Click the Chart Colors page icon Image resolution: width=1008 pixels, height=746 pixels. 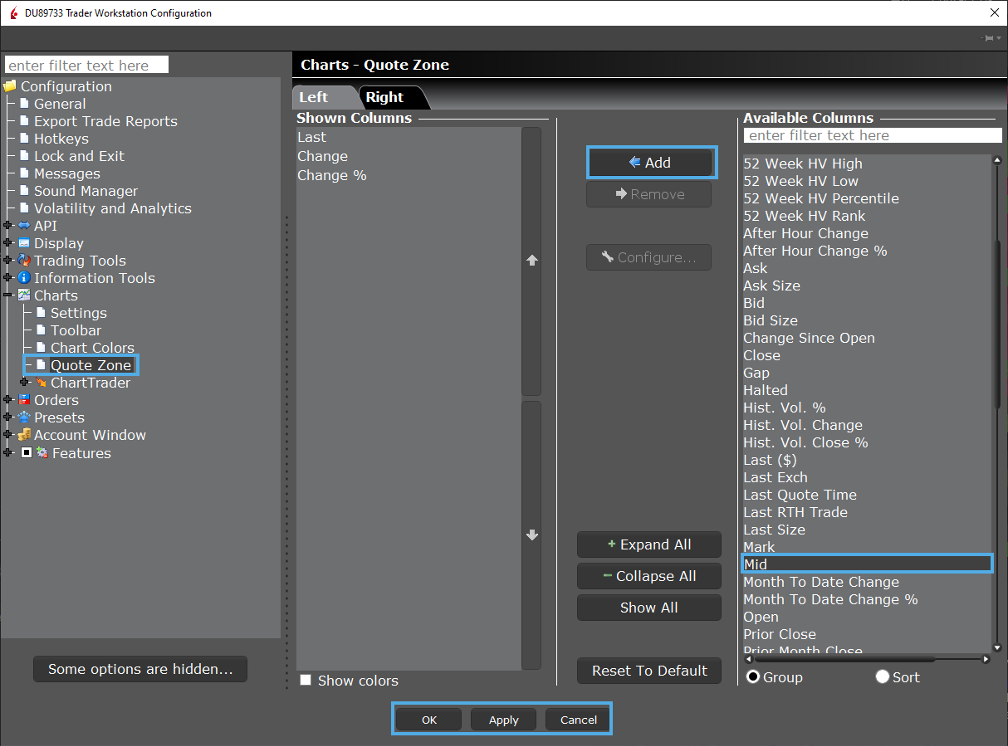41,347
